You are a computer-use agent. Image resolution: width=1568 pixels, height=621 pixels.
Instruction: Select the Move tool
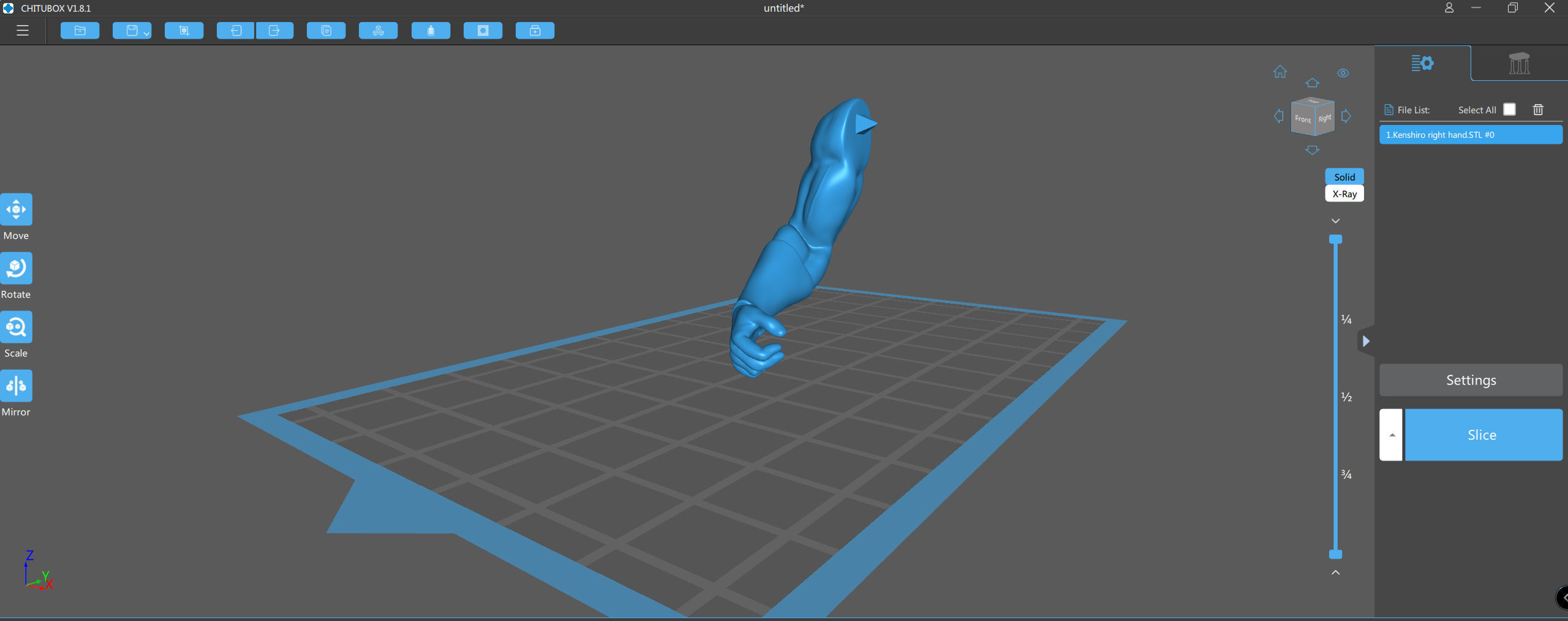[x=16, y=209]
